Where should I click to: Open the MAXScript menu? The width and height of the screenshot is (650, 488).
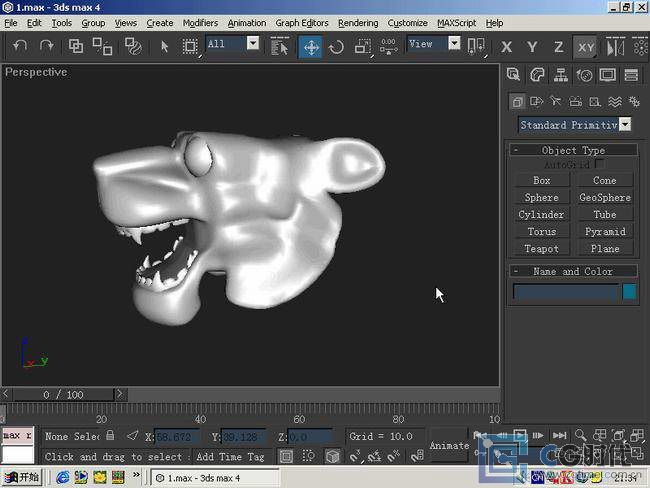[456, 23]
